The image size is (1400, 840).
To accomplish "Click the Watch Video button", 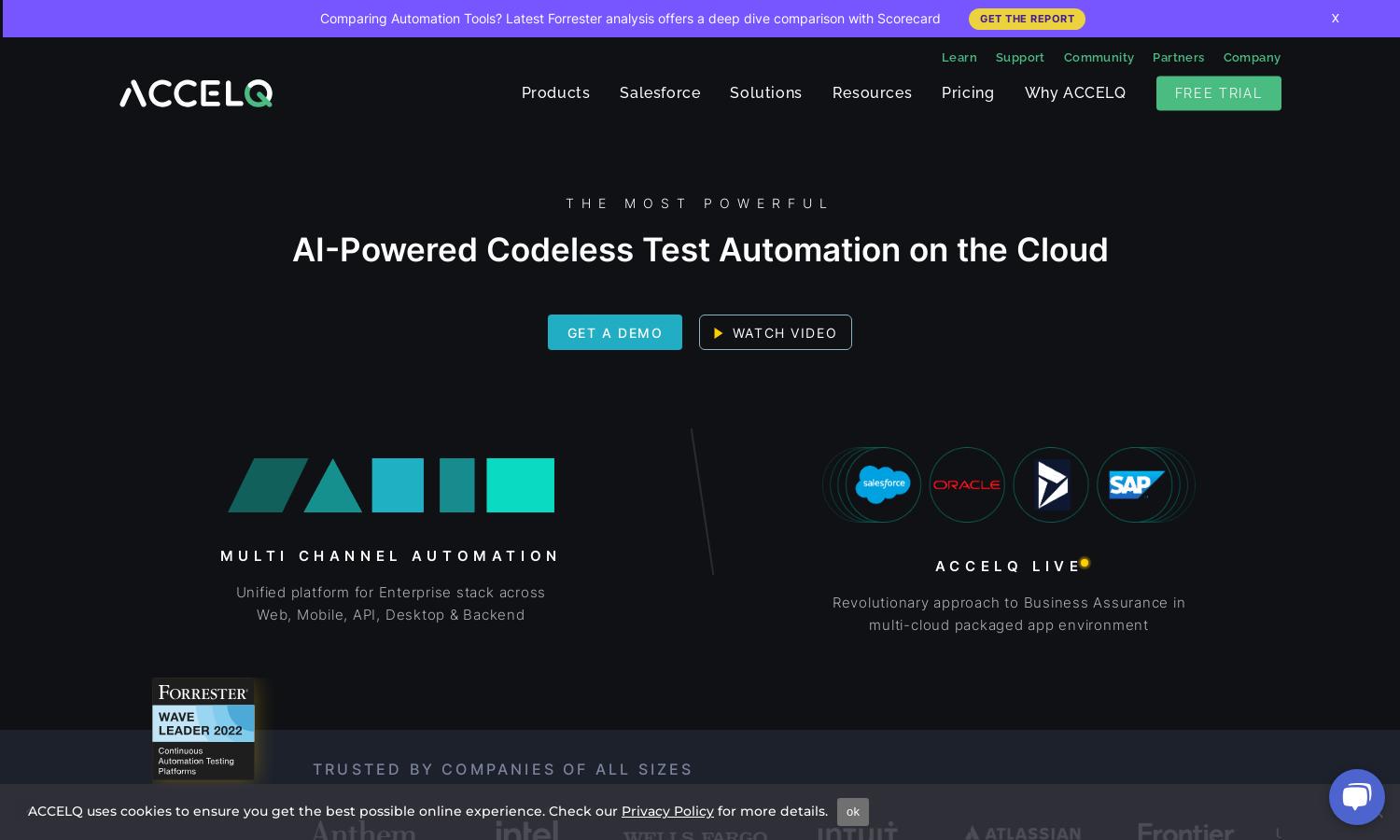I will tap(776, 332).
